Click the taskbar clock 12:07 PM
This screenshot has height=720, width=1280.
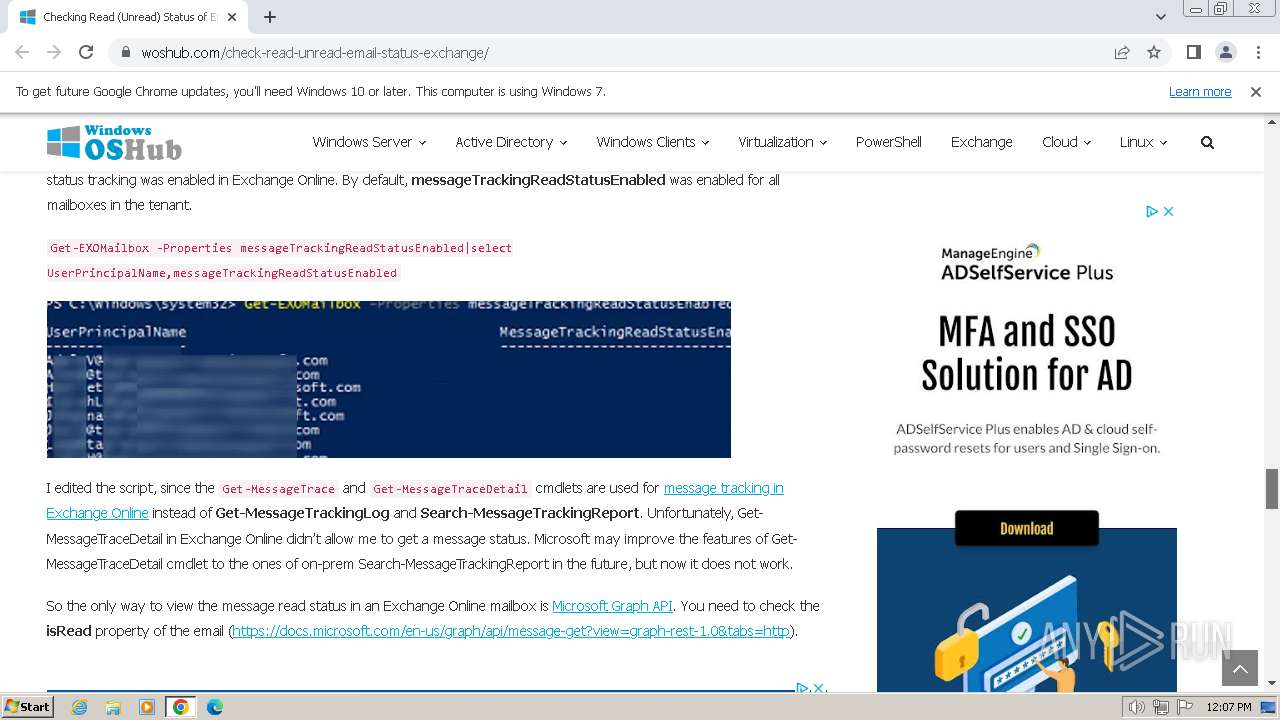(x=1229, y=707)
